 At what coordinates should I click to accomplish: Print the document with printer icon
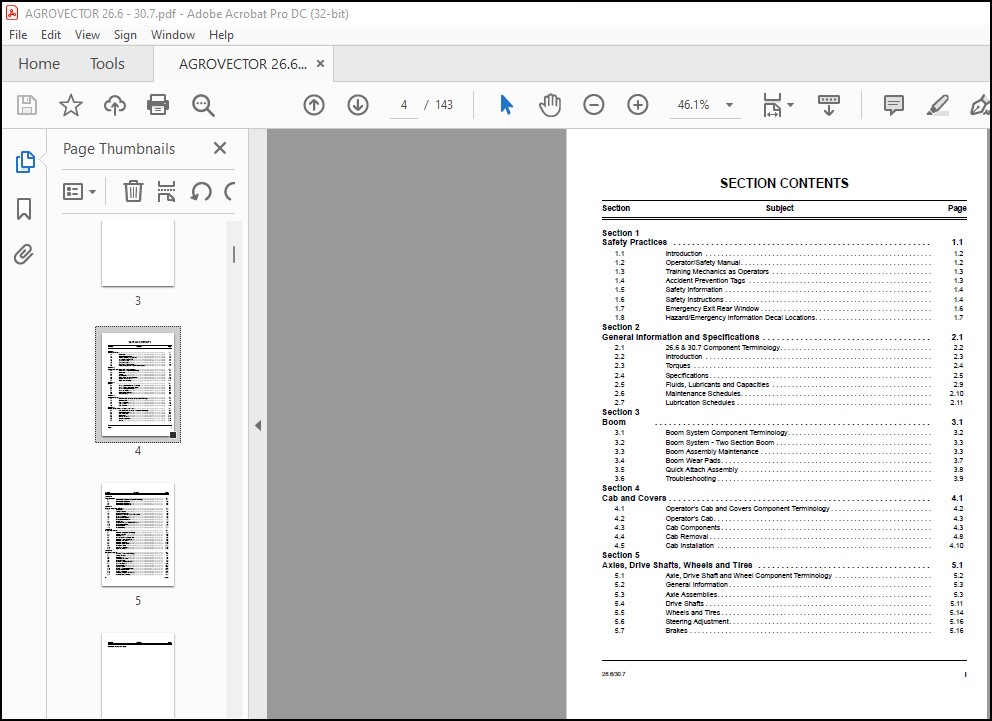[x=158, y=105]
